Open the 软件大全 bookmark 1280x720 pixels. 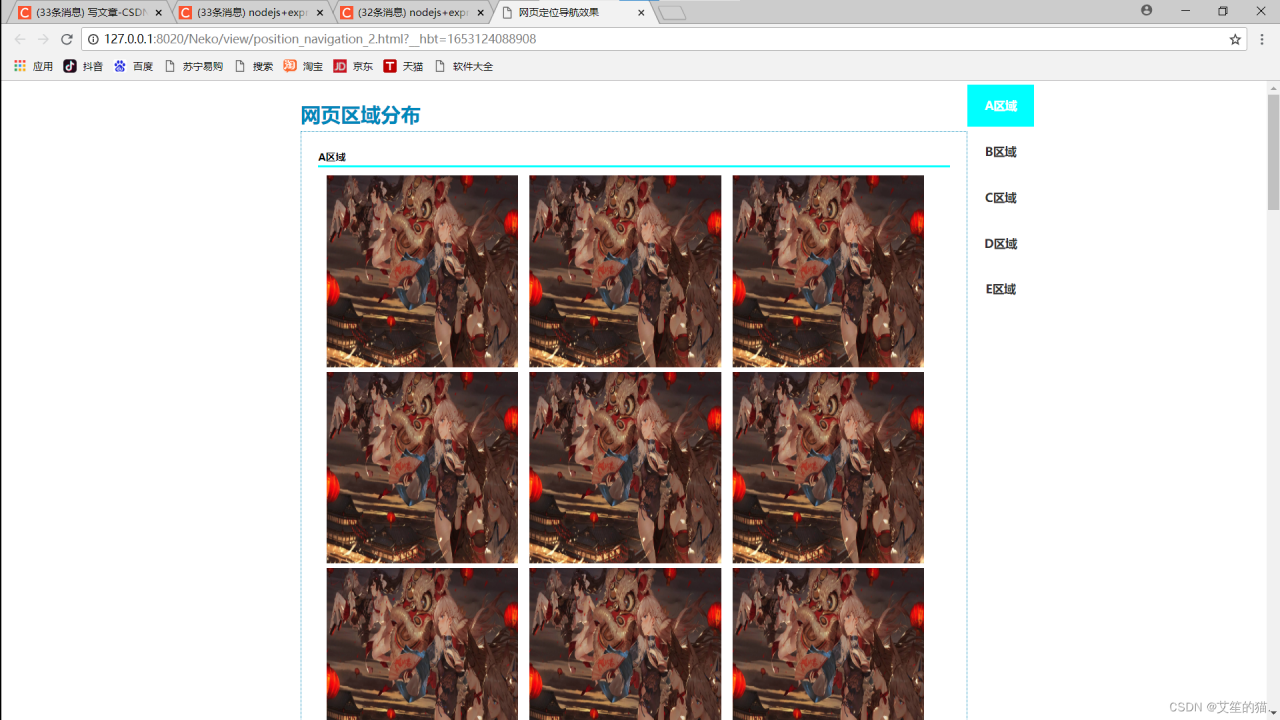pos(463,66)
